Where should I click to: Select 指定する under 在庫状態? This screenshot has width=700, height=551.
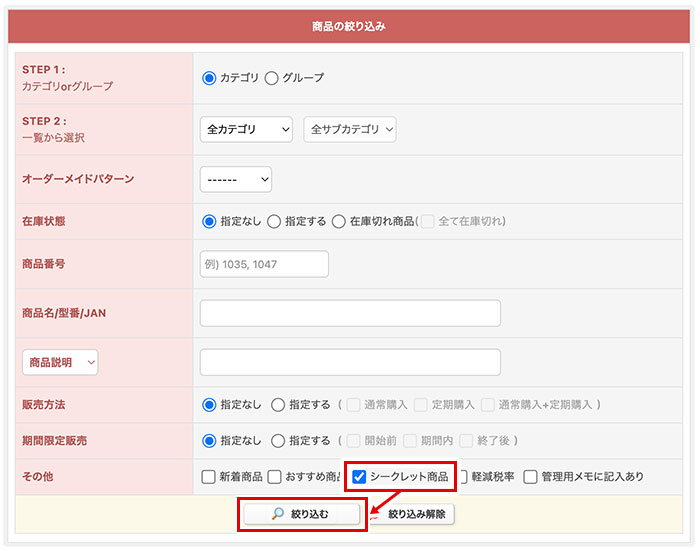pyautogui.click(x=274, y=221)
